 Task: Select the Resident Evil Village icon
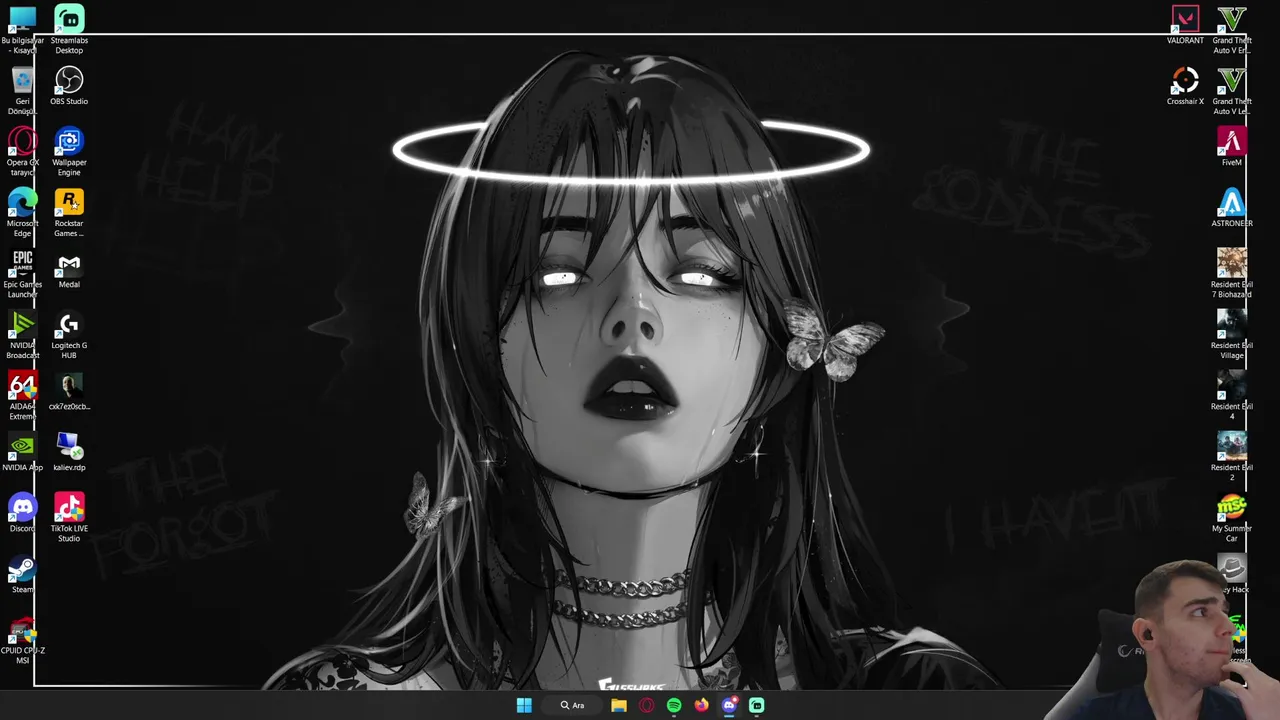1232,325
